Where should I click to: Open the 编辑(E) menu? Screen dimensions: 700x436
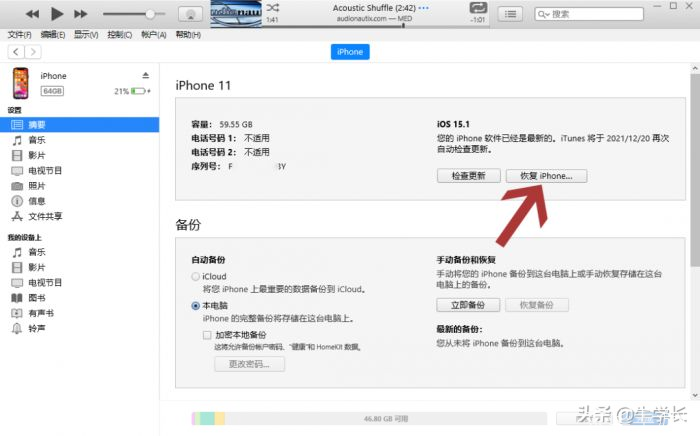coord(53,35)
